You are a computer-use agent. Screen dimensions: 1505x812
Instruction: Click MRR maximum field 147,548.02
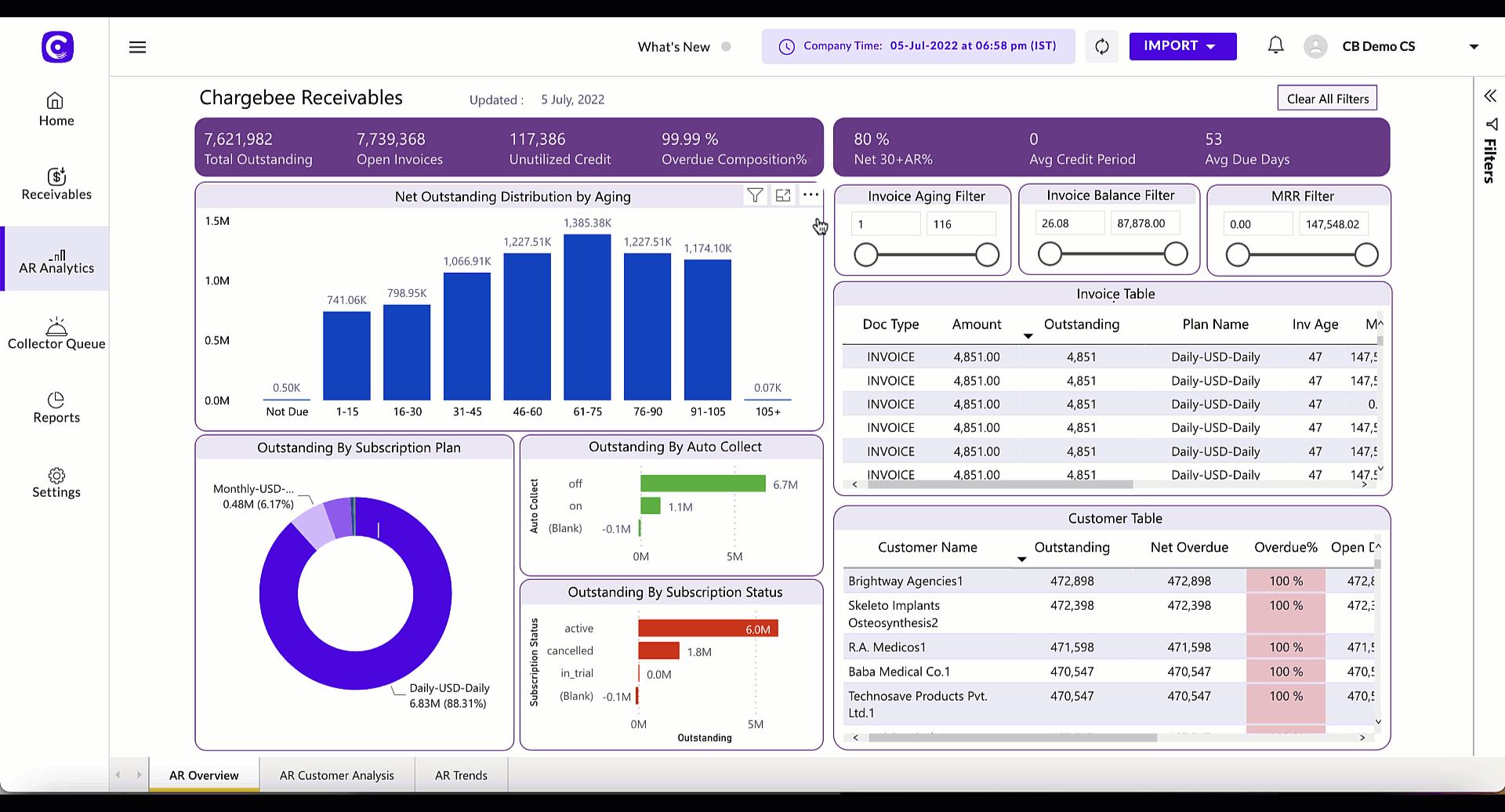(x=1334, y=224)
